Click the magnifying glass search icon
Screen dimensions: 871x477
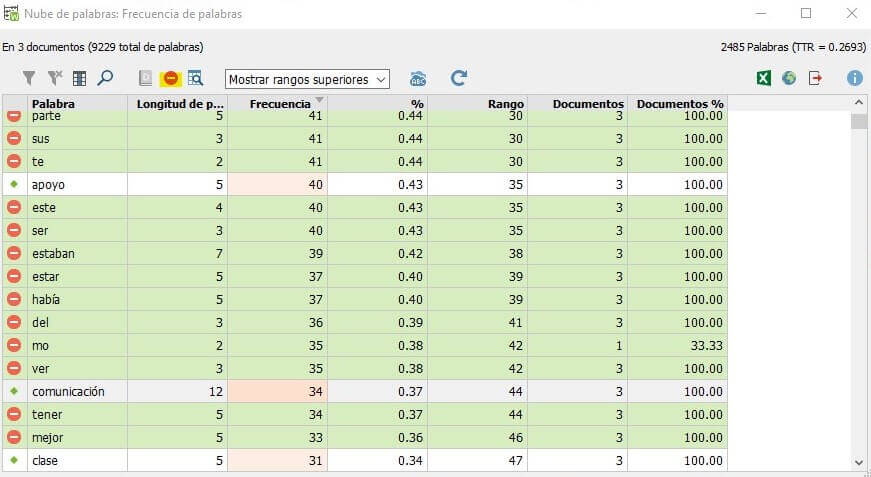(105, 78)
